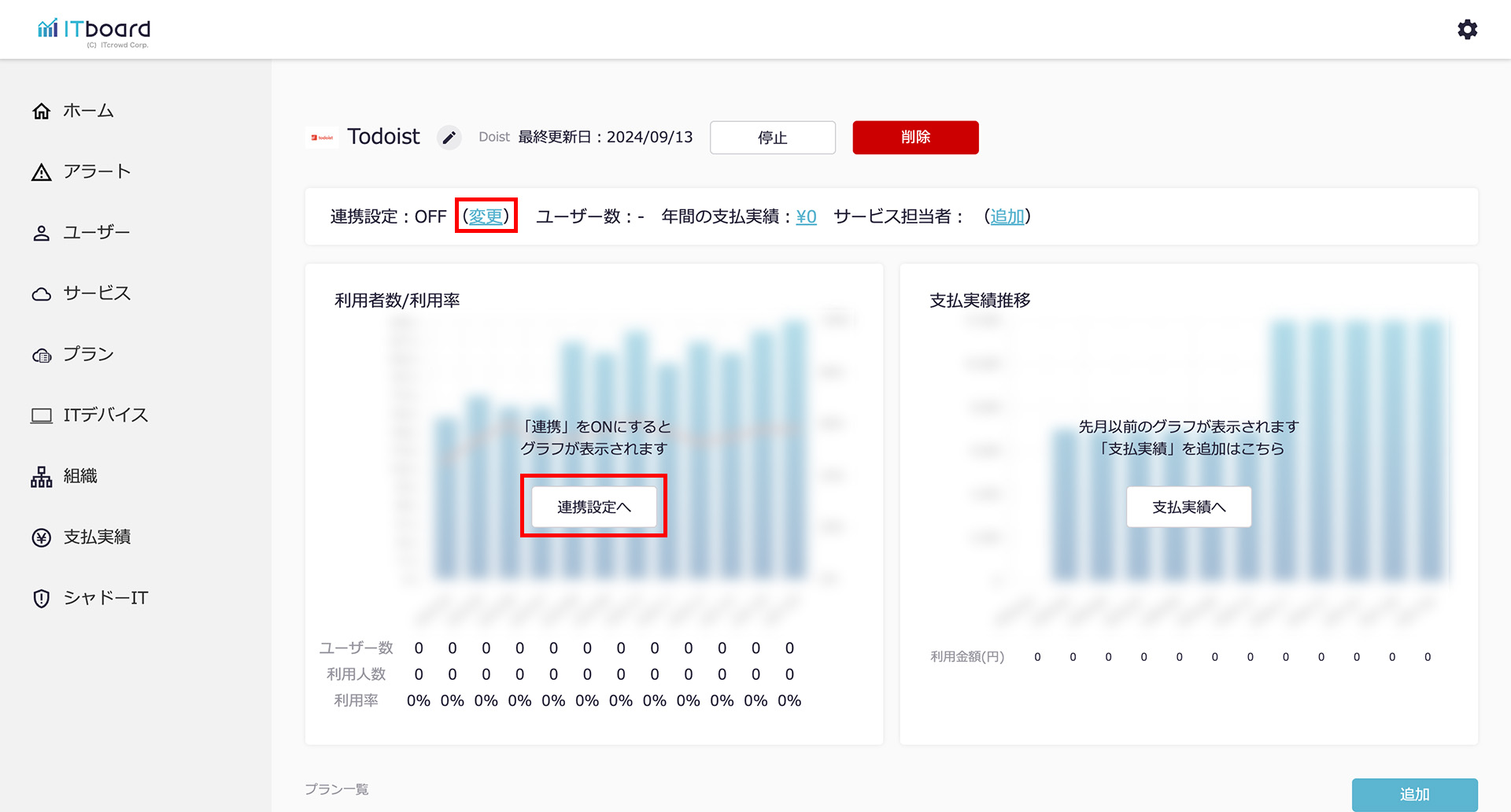Open the ¥0 annual payment link

(806, 216)
